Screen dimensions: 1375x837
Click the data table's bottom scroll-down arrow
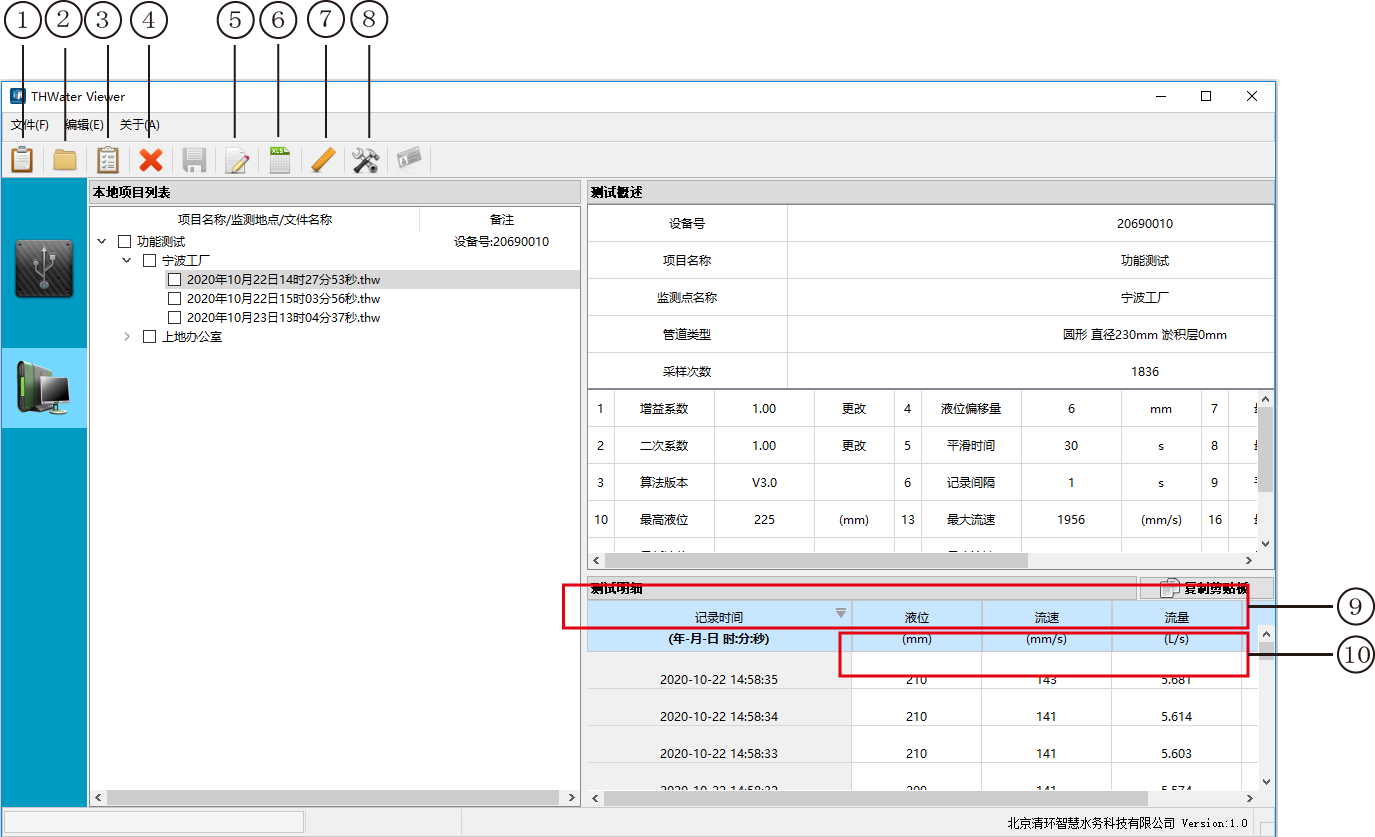tap(1266, 781)
